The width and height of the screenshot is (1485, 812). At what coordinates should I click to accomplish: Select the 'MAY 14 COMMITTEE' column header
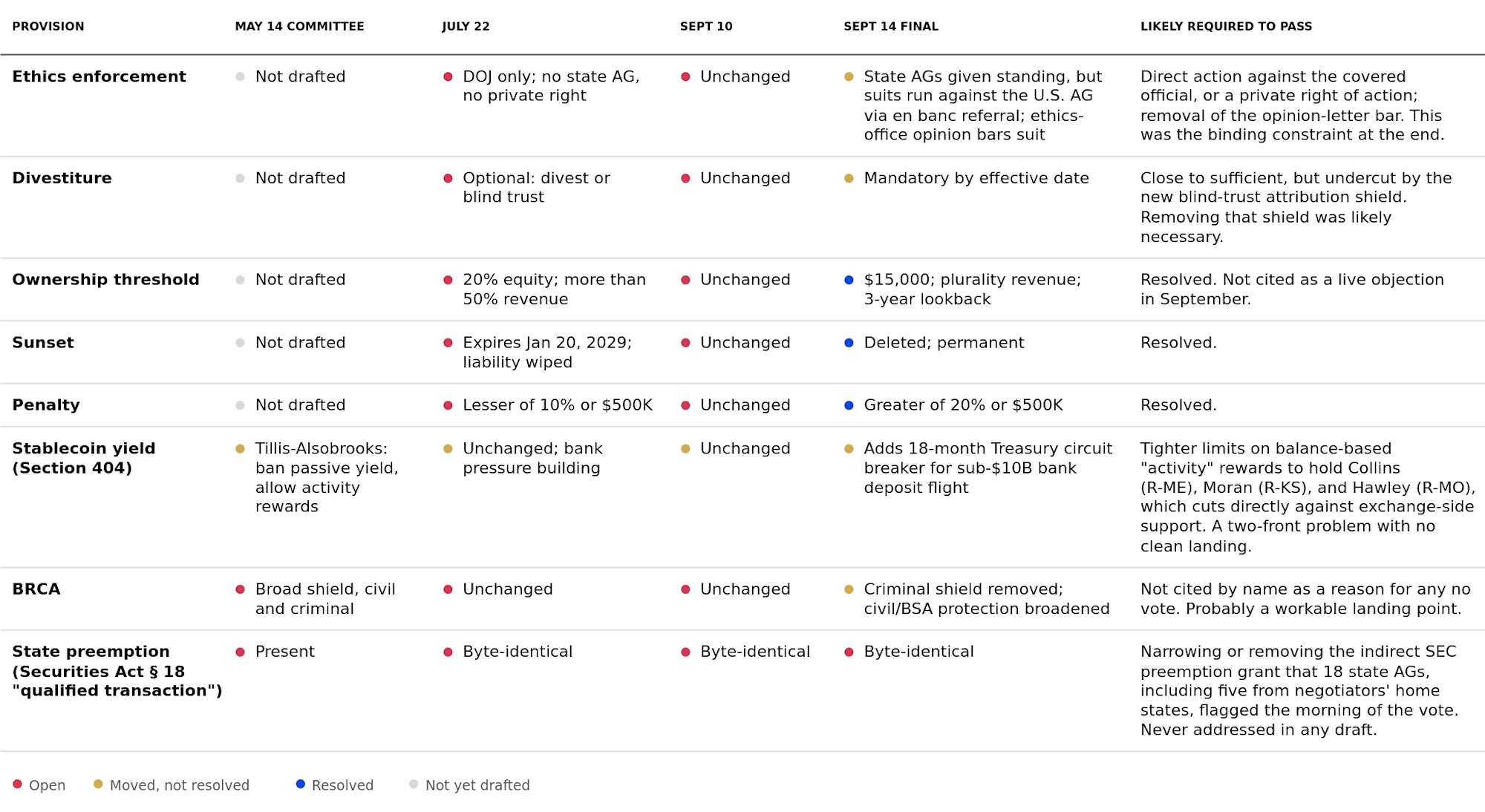tap(299, 26)
